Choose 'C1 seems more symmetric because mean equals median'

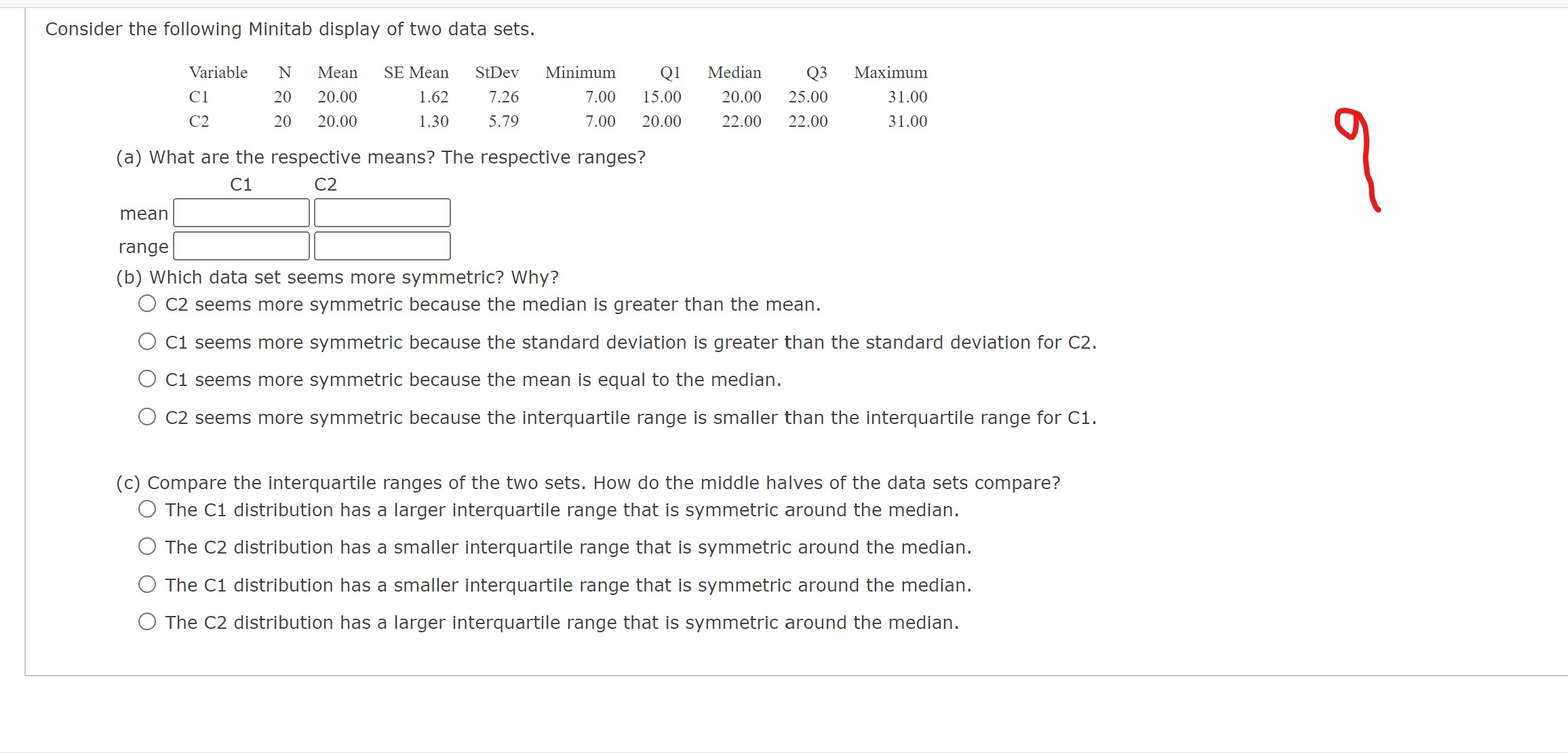point(146,379)
